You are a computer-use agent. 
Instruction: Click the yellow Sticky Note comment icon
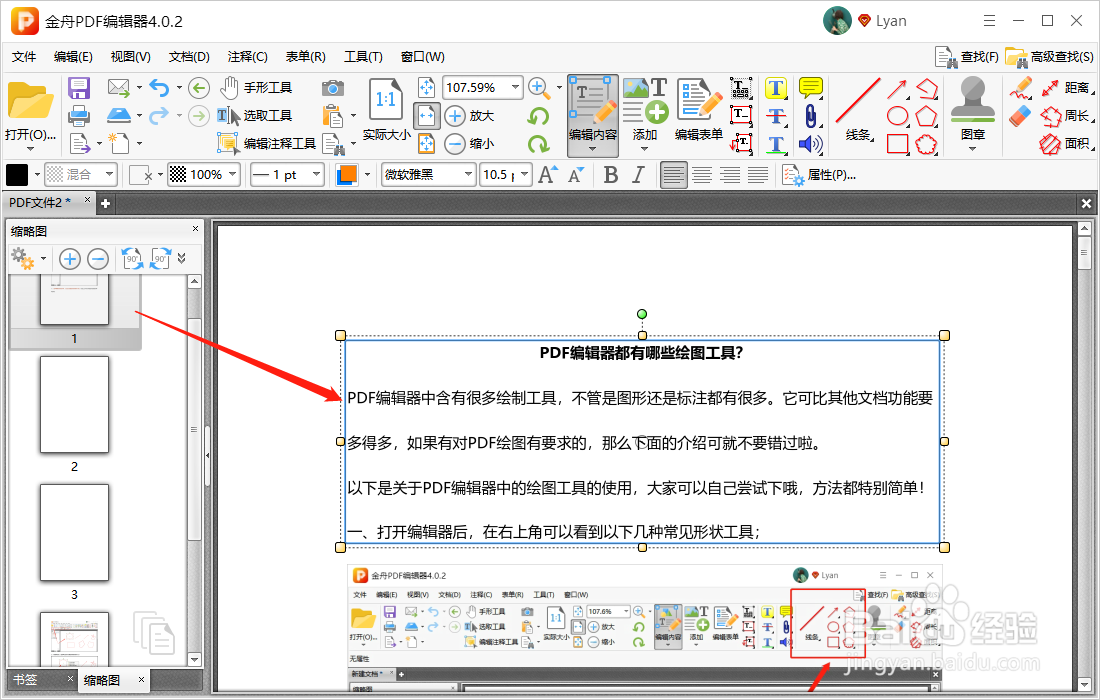coord(810,88)
